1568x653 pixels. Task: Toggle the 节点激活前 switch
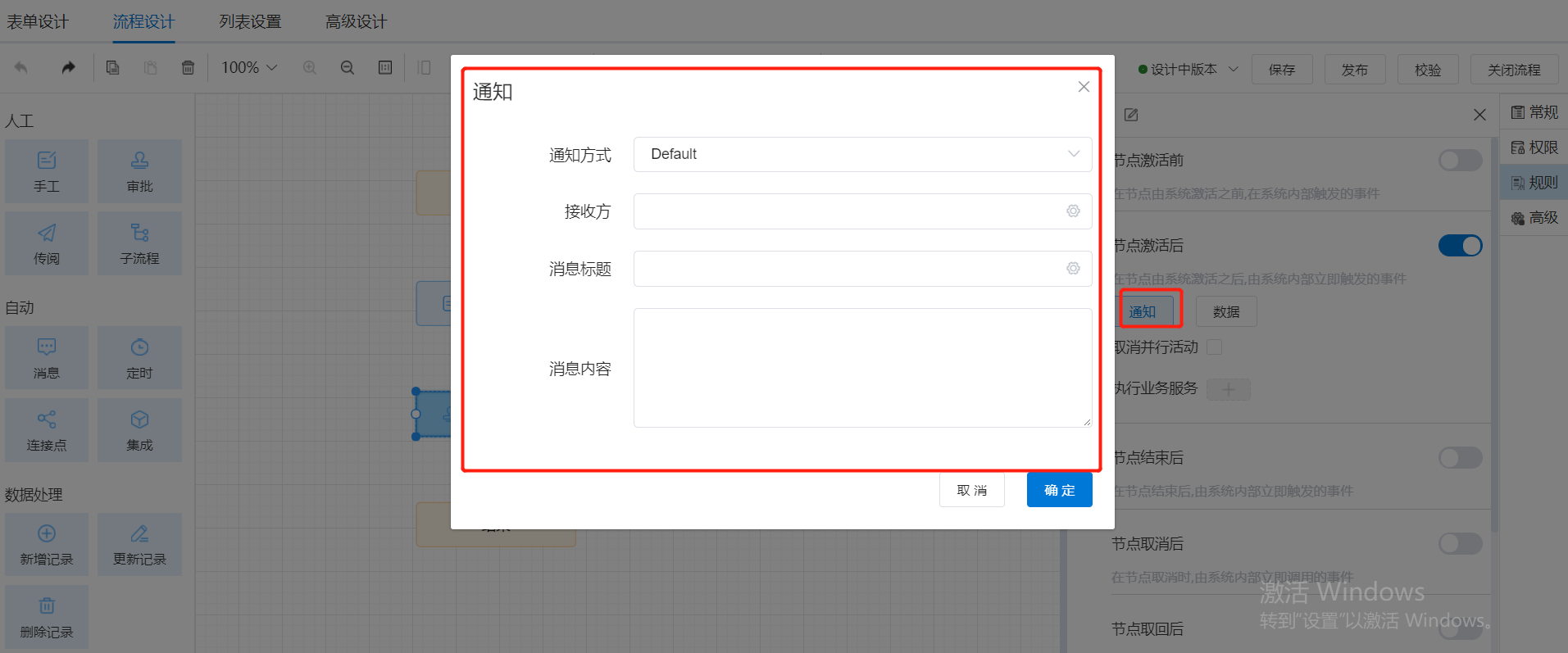coord(1461,161)
